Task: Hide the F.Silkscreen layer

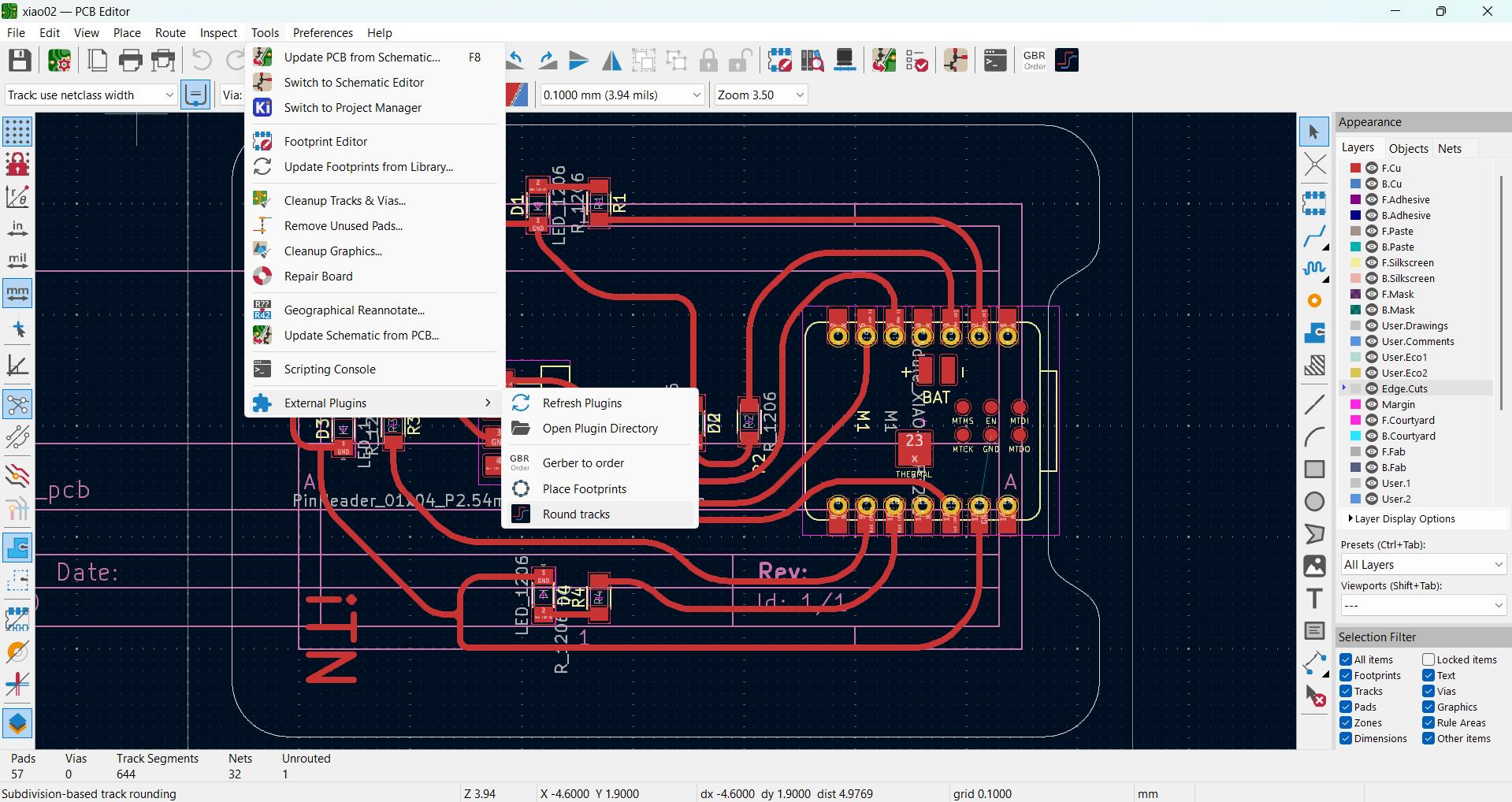Action: click(x=1372, y=262)
